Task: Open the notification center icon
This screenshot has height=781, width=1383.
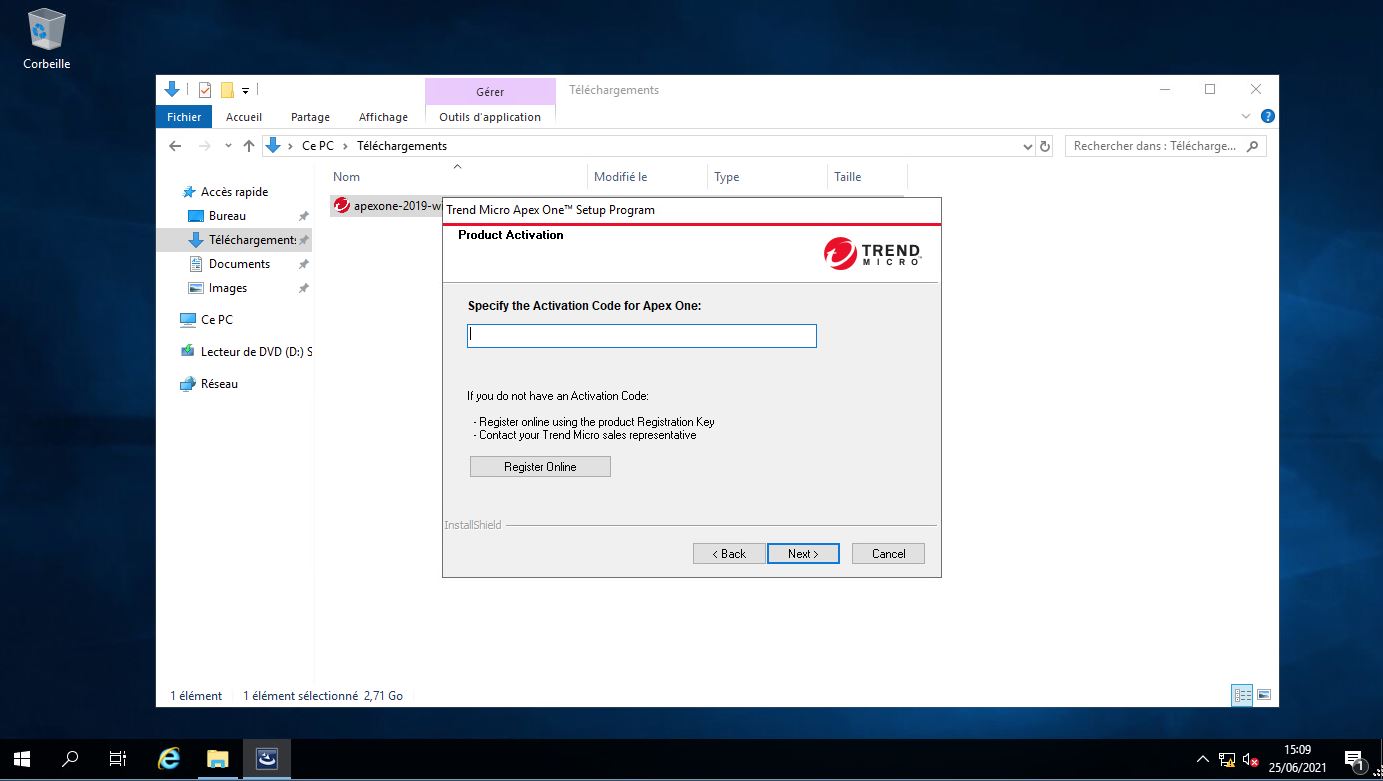Action: pyautogui.click(x=1354, y=759)
